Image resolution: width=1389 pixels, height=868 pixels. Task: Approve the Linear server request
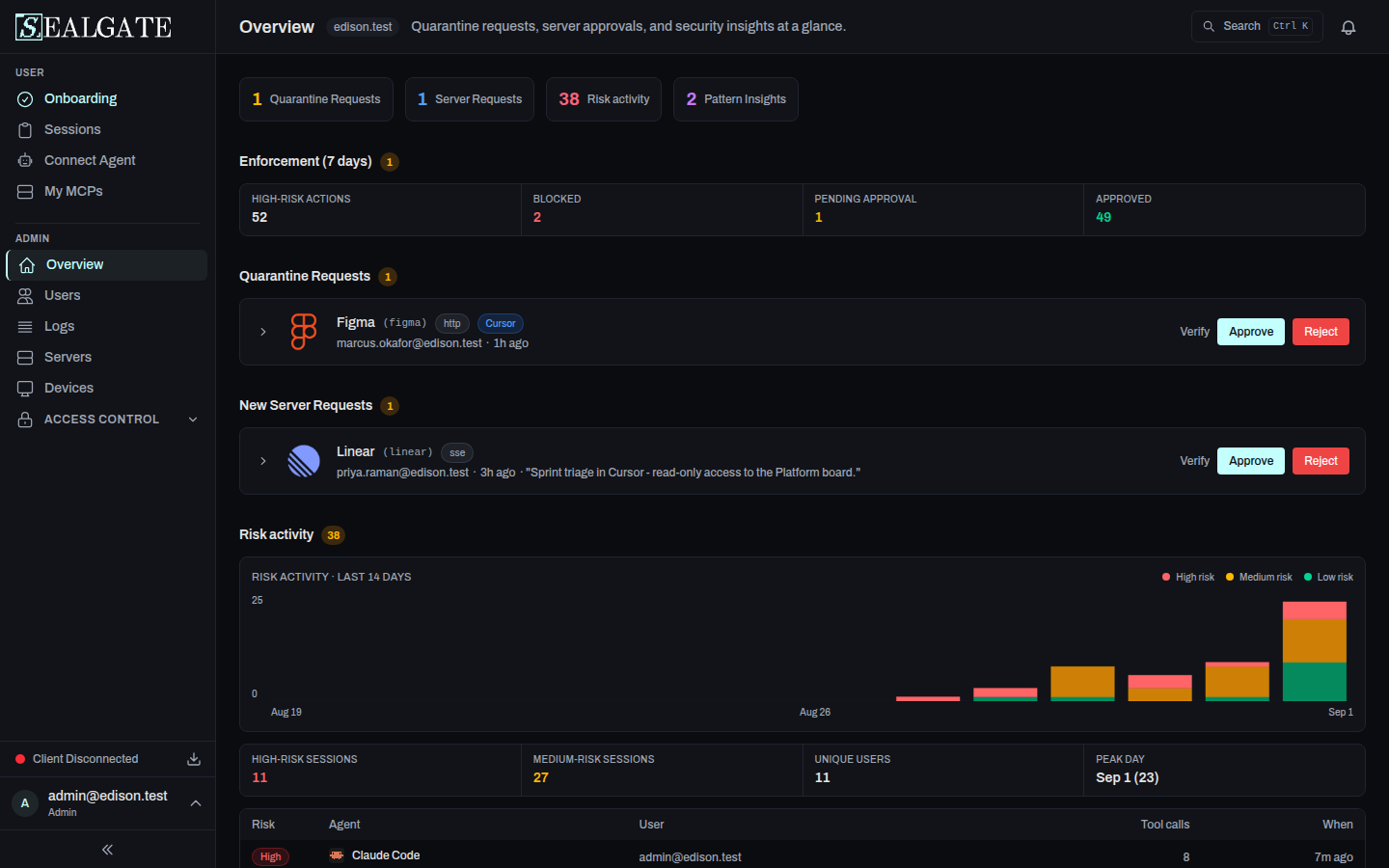(1251, 461)
